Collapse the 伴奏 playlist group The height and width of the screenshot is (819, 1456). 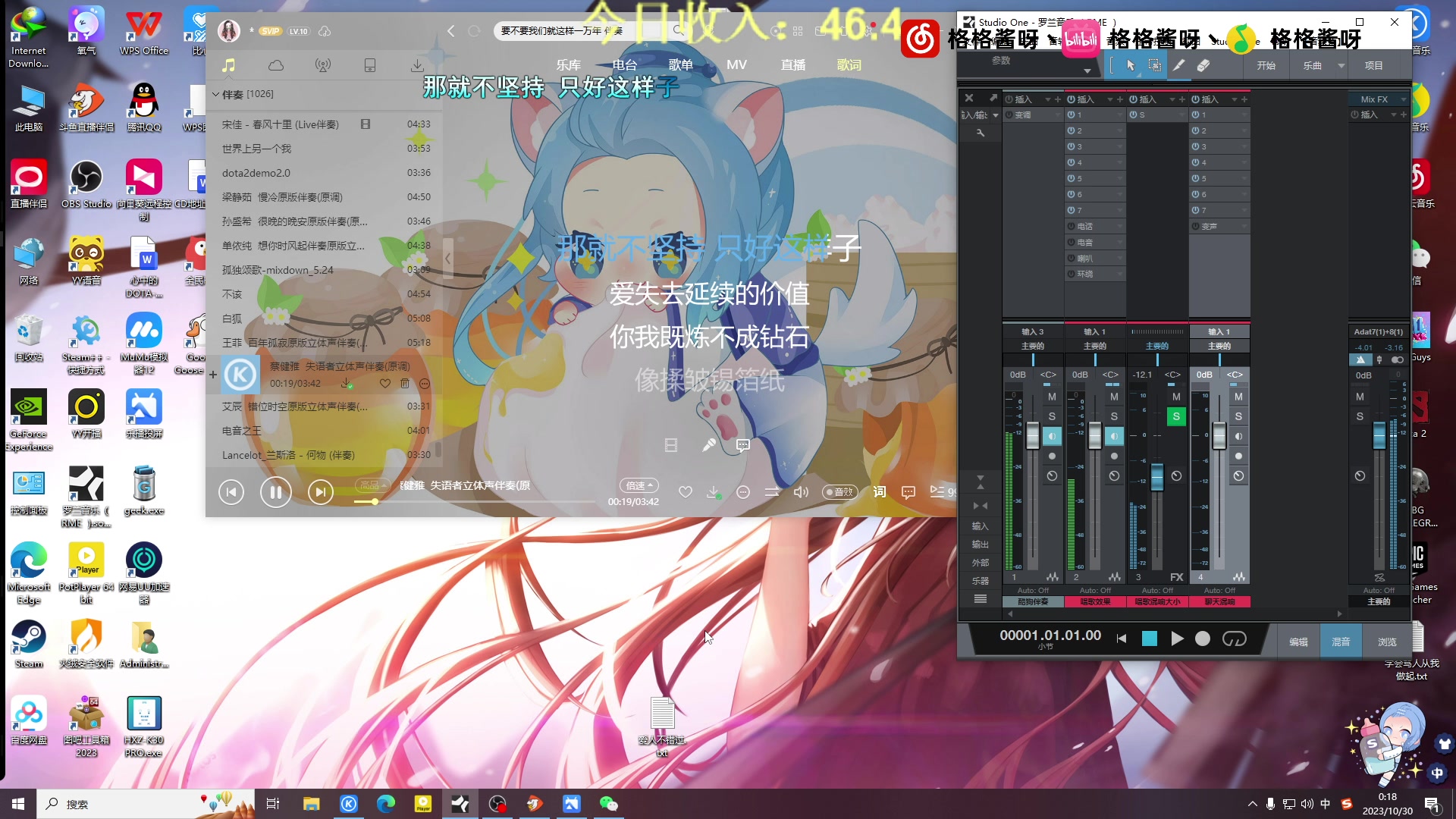pos(215,94)
